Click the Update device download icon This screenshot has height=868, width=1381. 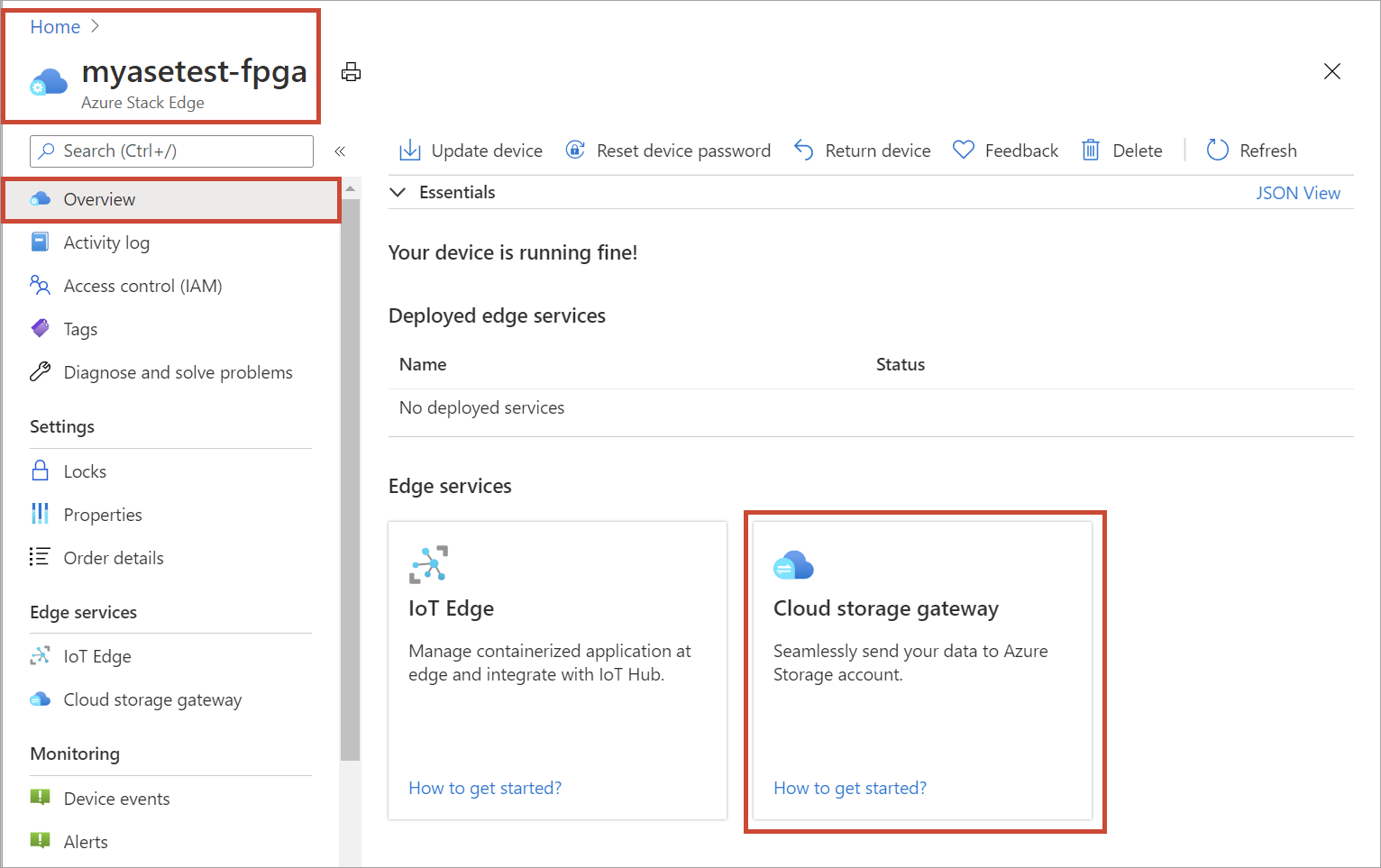click(410, 151)
